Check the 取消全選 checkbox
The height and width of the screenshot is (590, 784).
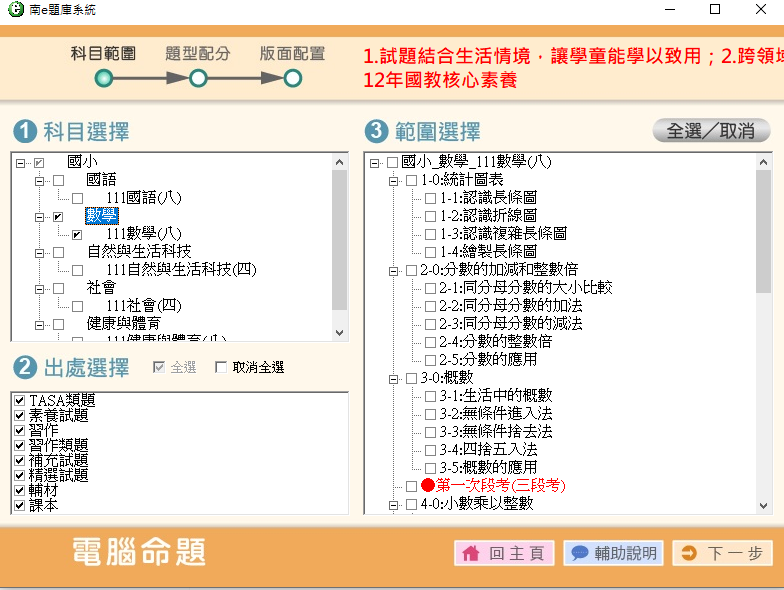click(x=221, y=368)
